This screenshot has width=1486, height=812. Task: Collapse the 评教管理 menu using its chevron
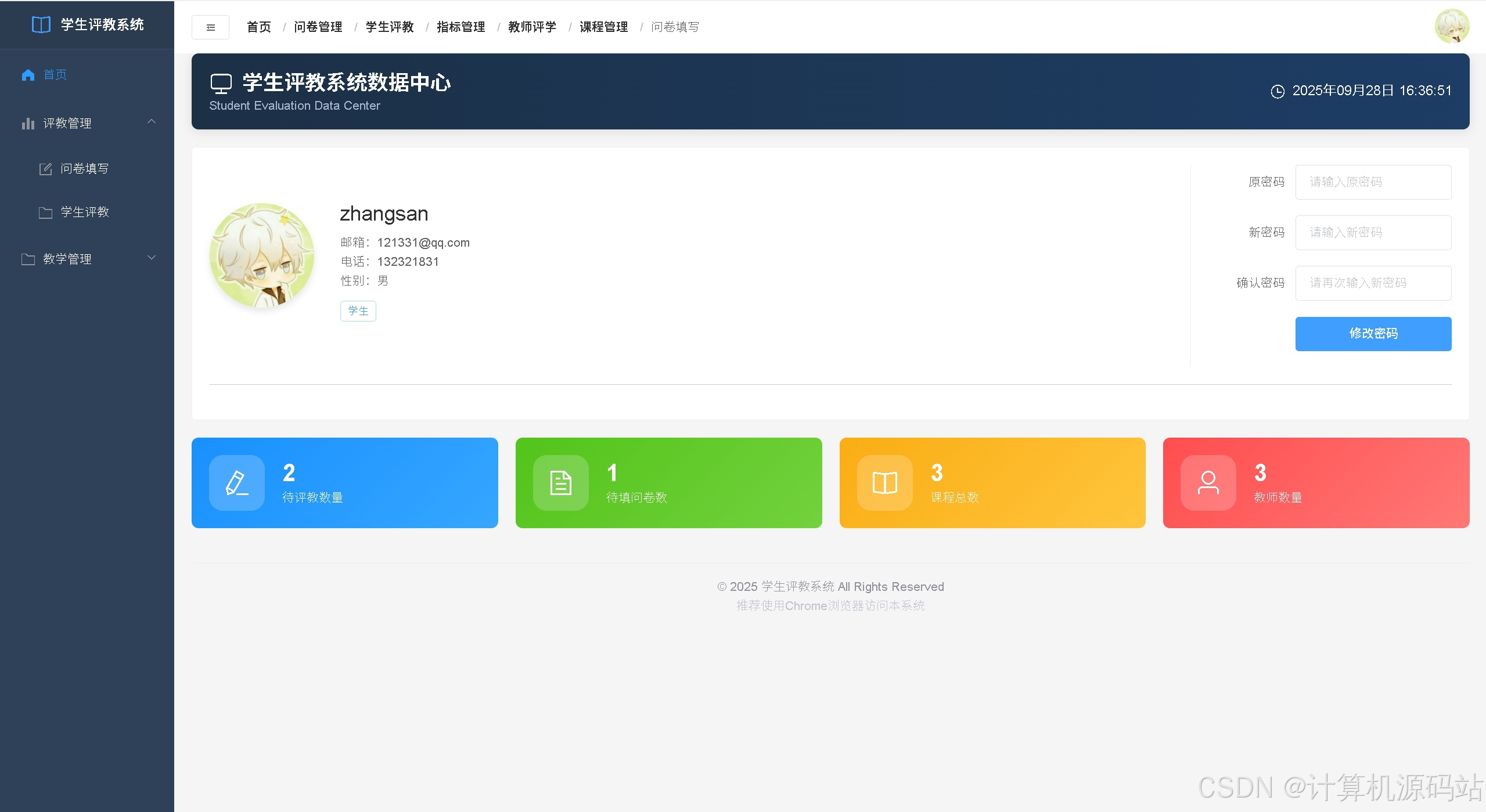coord(152,121)
